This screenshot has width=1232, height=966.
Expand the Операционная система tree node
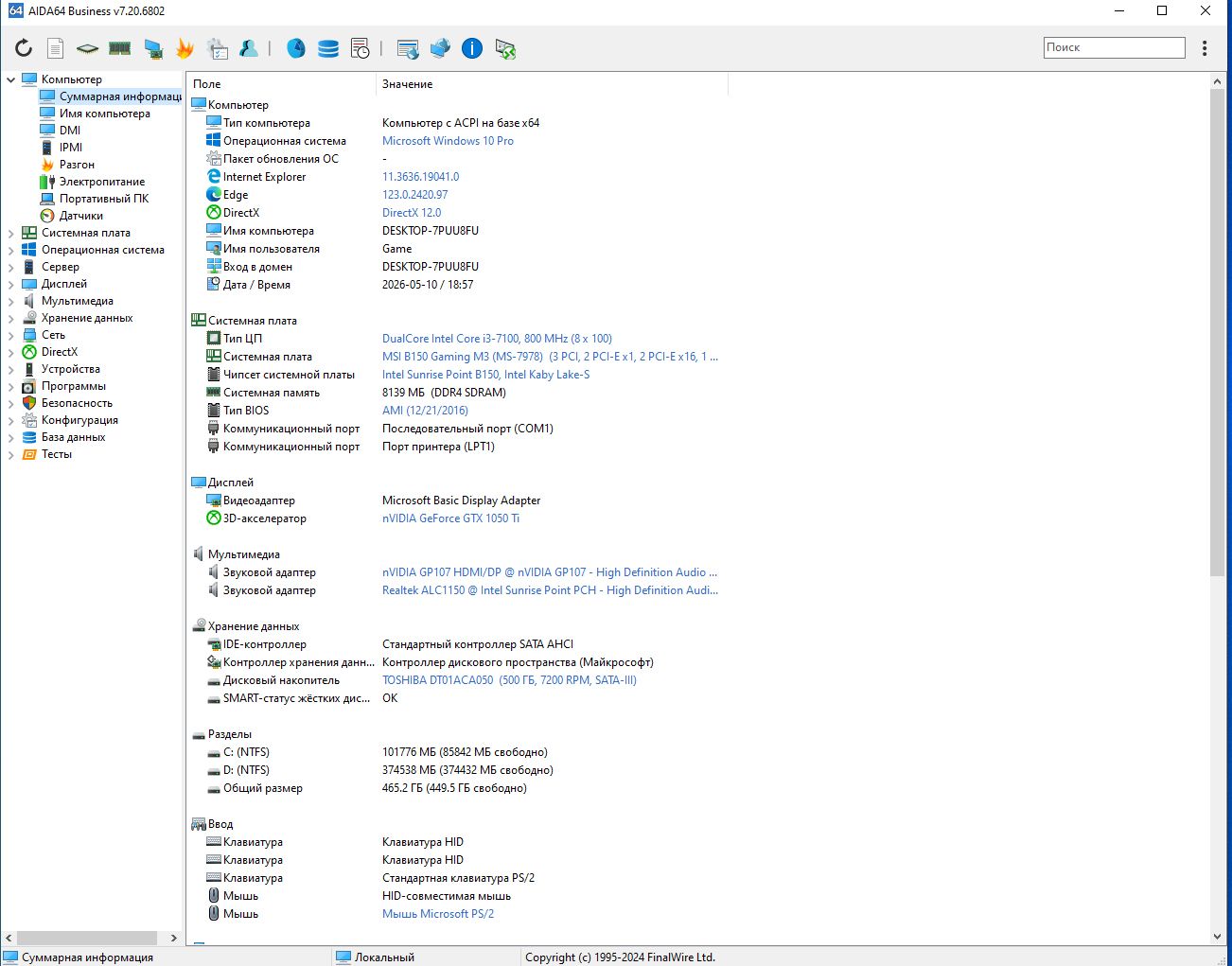10,250
